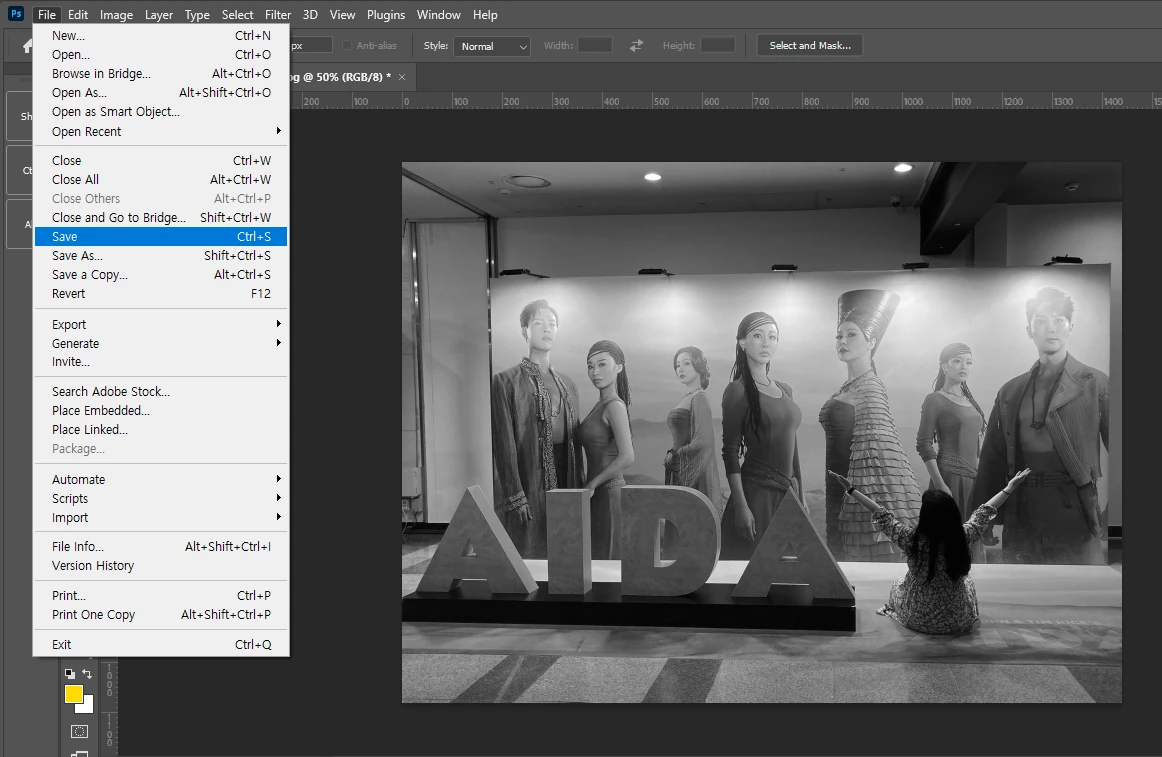The width and height of the screenshot is (1162, 757).
Task: Choose Close with Ctrl+W shortcut
Action: pos(161,160)
